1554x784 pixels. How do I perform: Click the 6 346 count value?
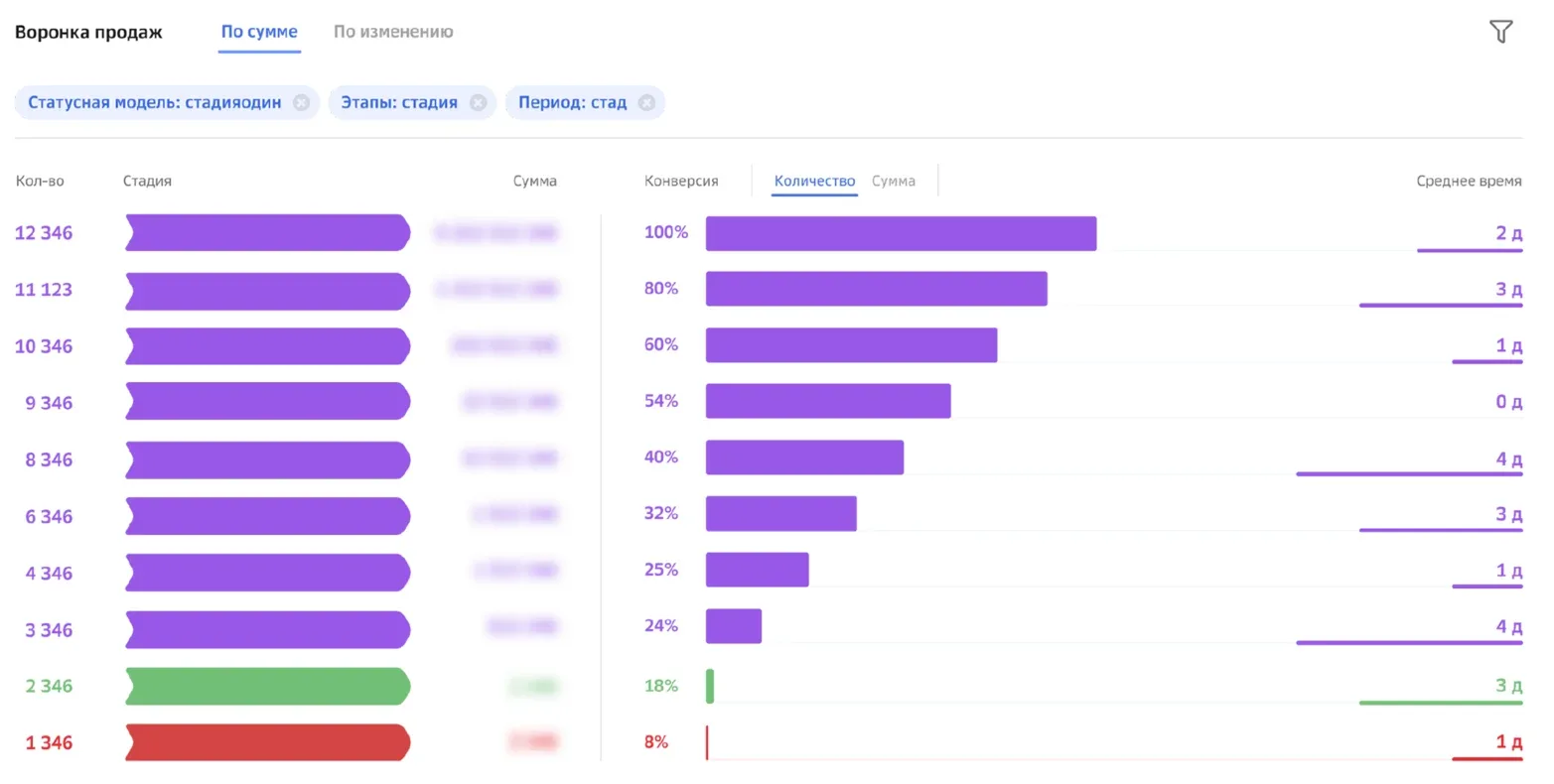[49, 516]
